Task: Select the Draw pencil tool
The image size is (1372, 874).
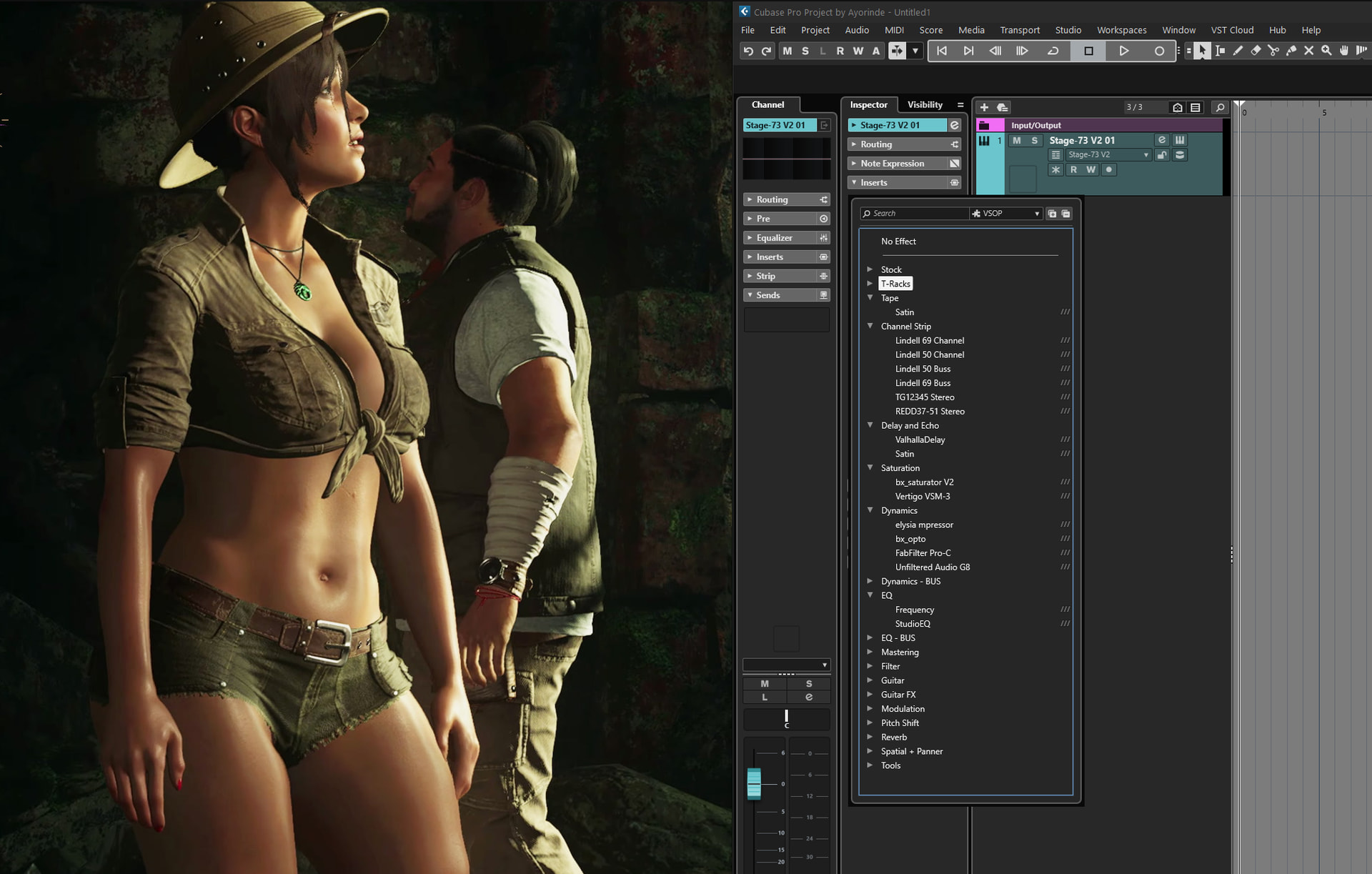Action: [x=1238, y=51]
